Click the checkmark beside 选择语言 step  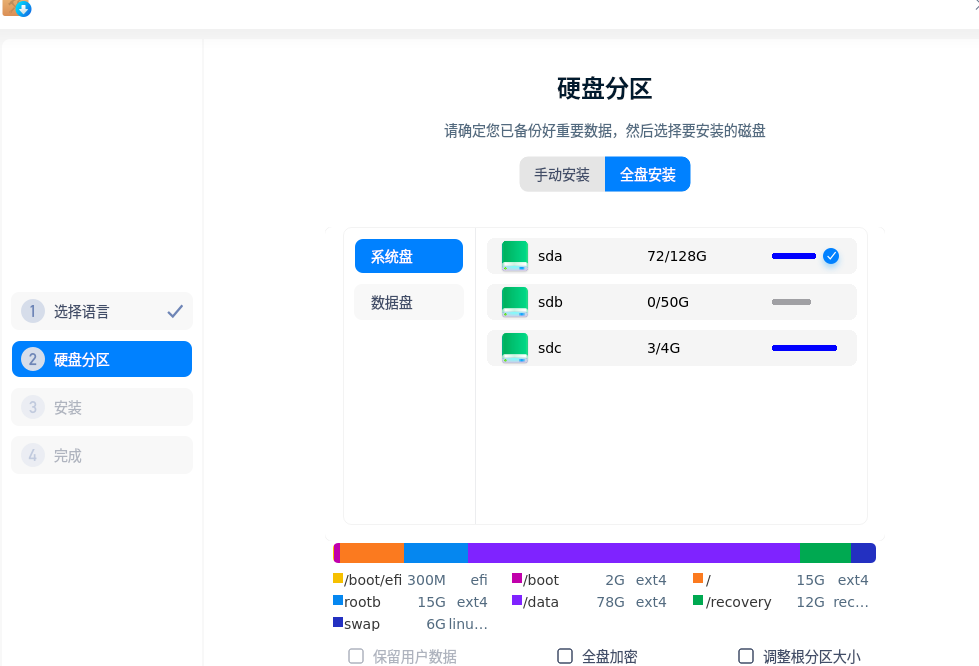(175, 312)
